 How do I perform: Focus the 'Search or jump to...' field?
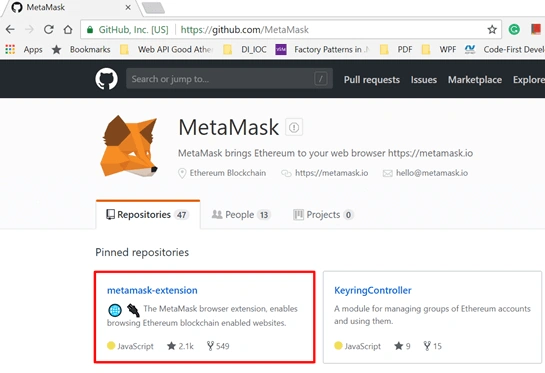pos(229,79)
